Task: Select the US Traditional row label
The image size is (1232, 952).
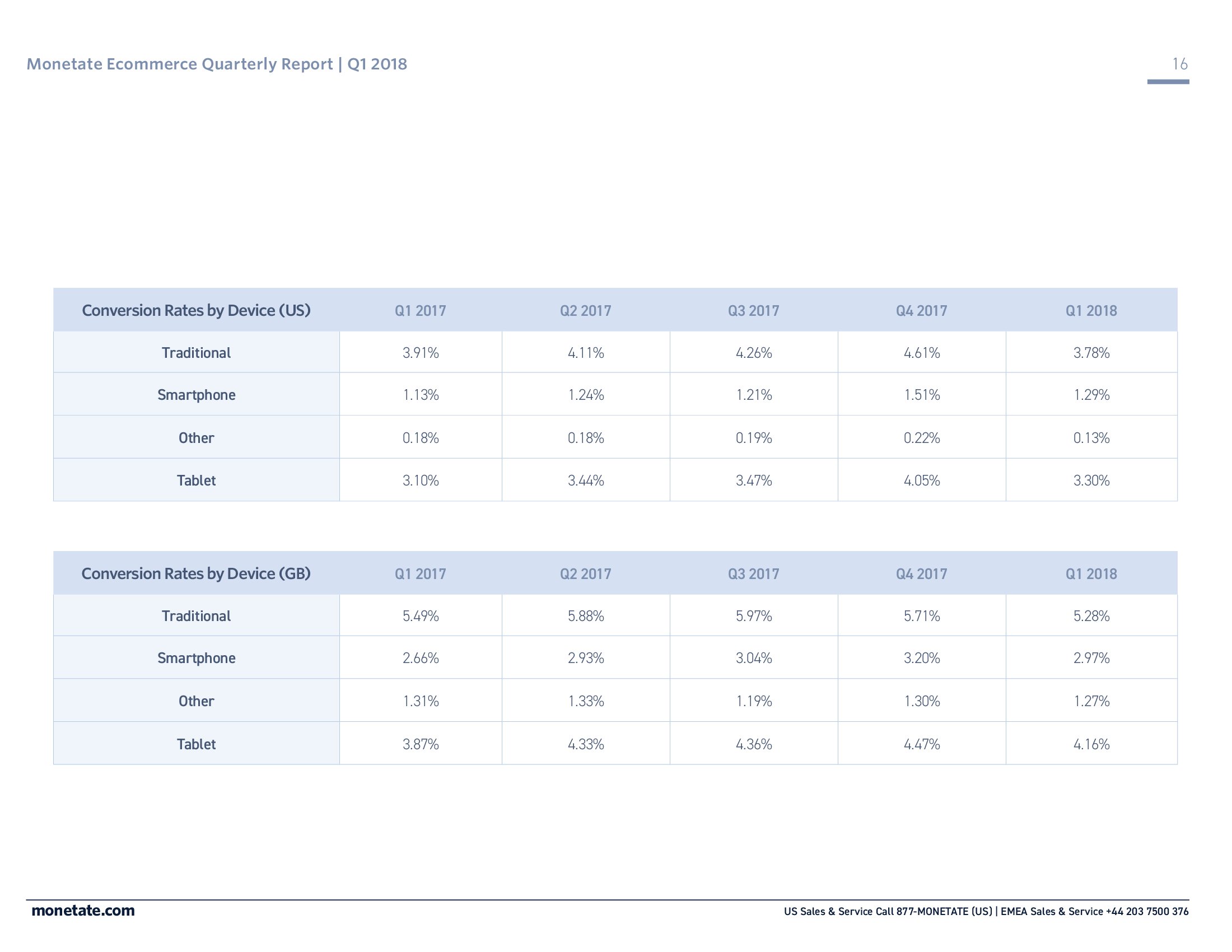Action: pos(197,352)
